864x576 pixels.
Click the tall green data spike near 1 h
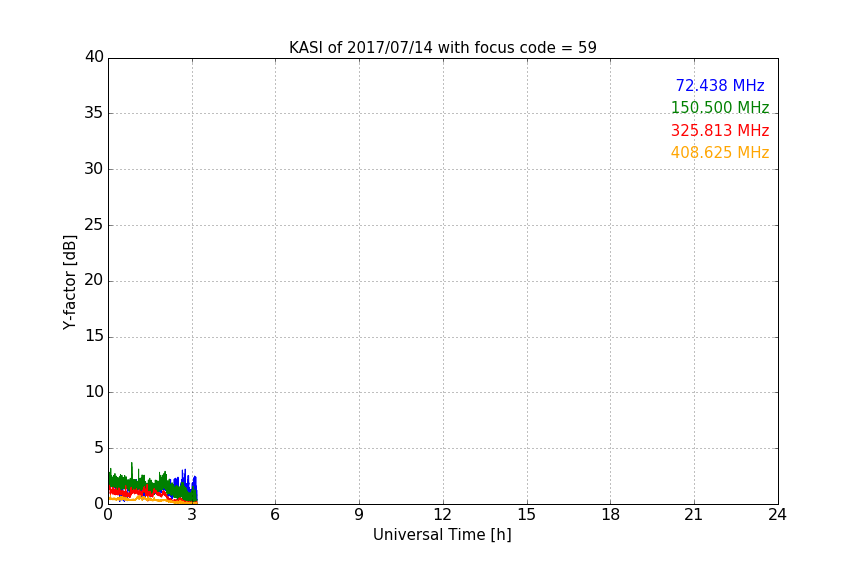tap(132, 470)
